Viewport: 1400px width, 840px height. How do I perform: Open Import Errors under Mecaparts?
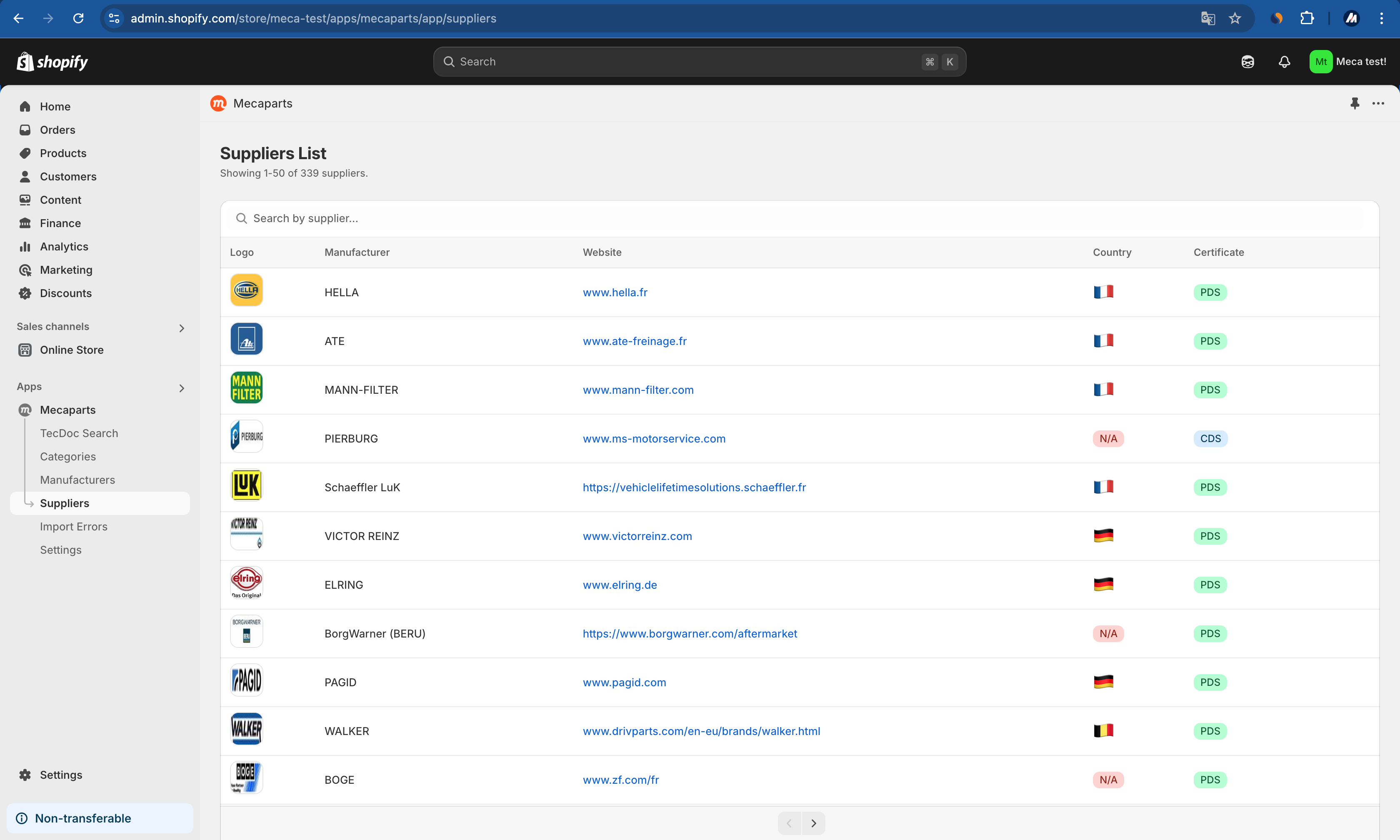(x=74, y=526)
